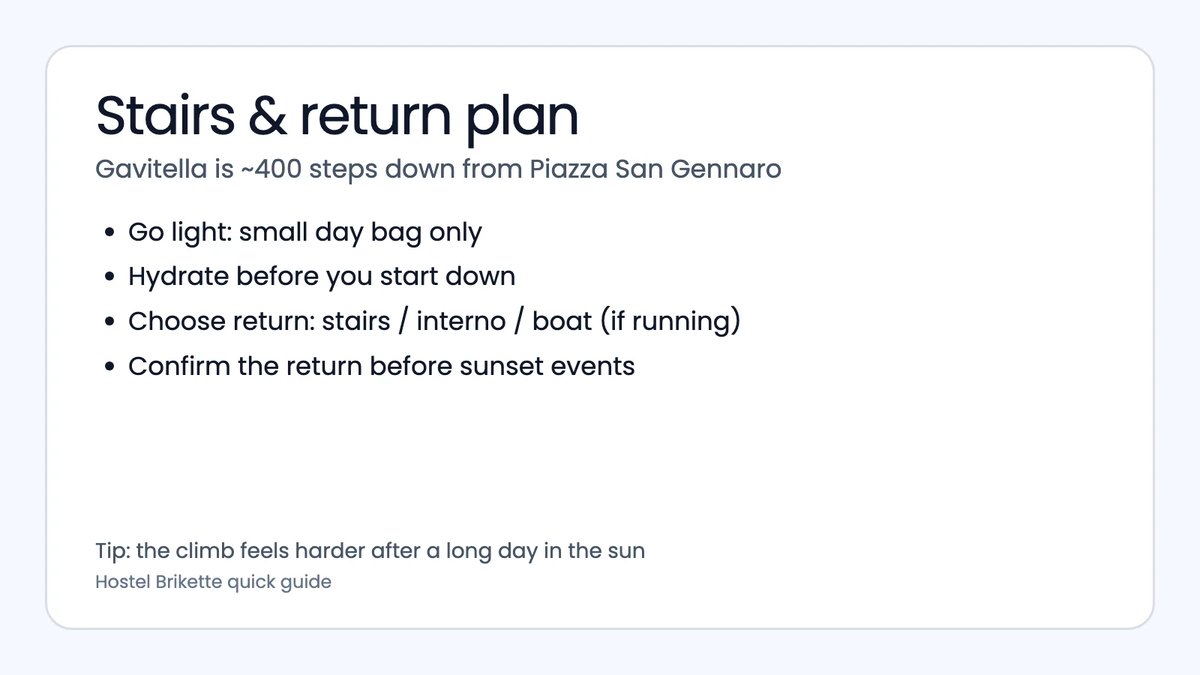The width and height of the screenshot is (1200, 675).
Task: Click the "Choose return" bullet text
Action: click(433, 322)
